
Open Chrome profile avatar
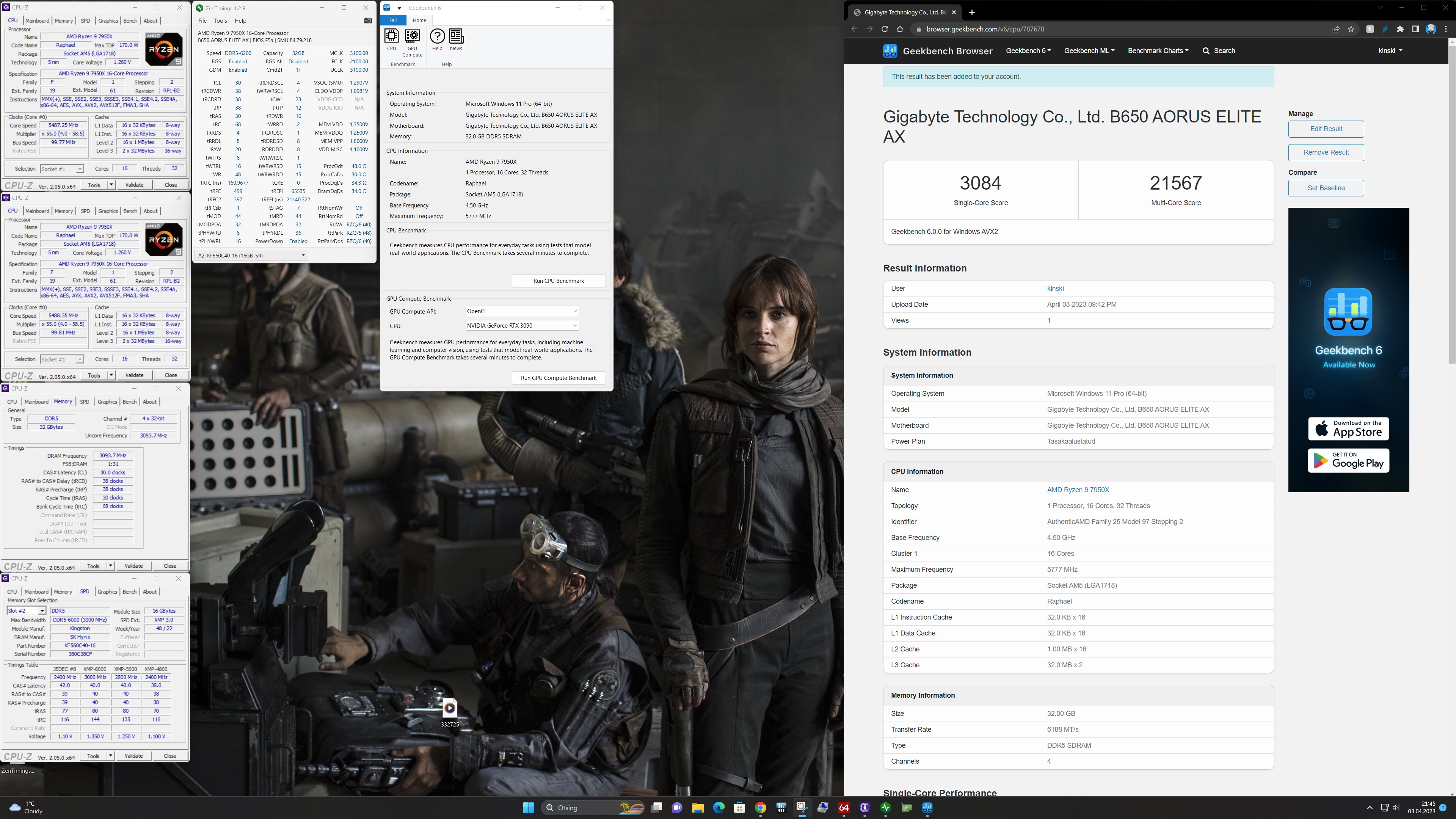click(1431, 30)
